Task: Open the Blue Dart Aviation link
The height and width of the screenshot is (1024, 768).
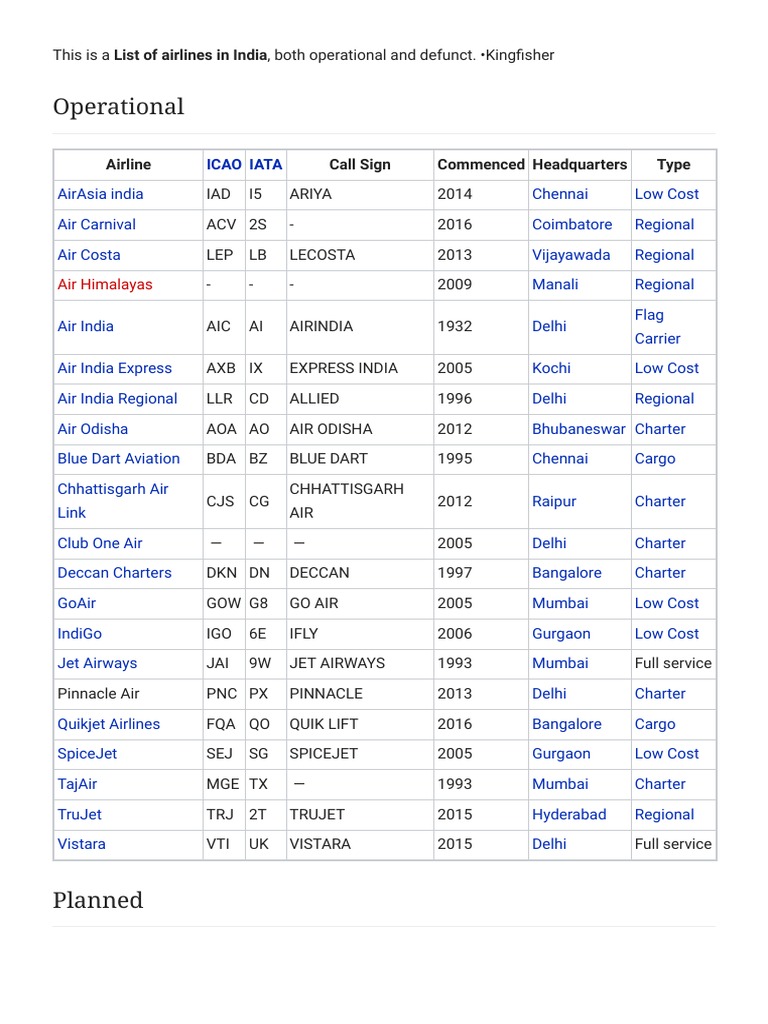Action: [x=118, y=458]
